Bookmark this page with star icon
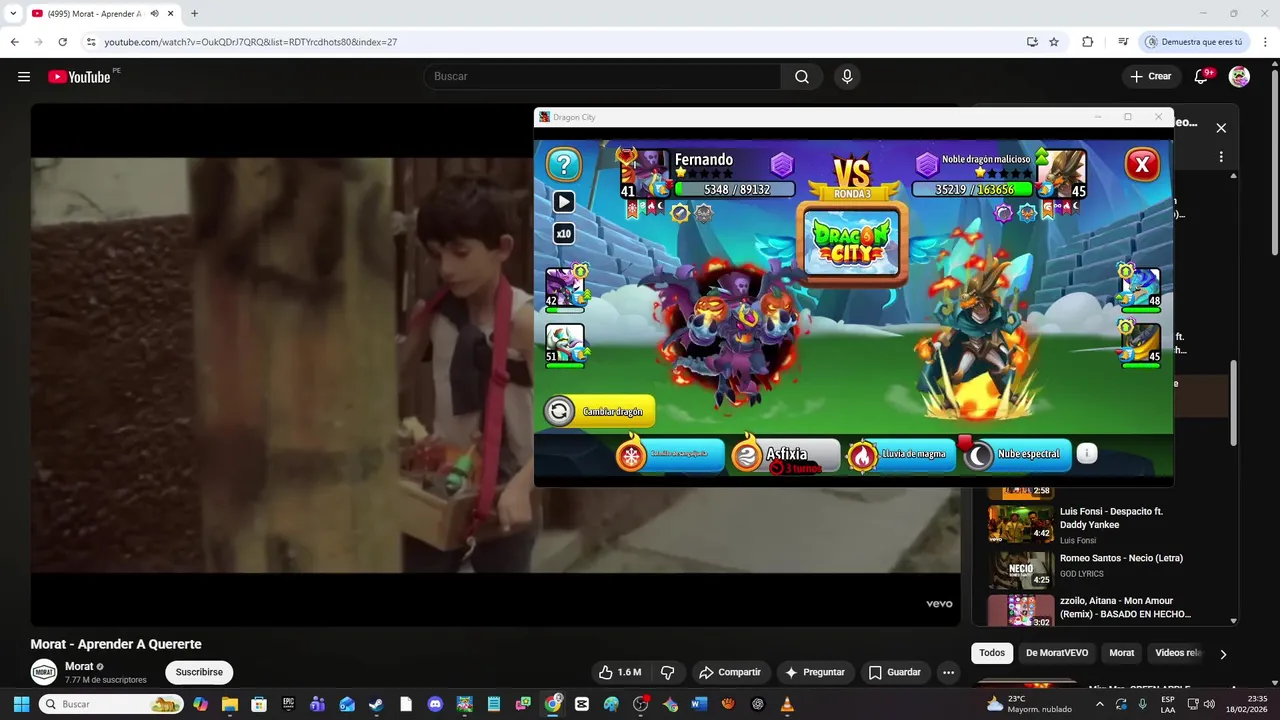The image size is (1280, 720). 1054,42
